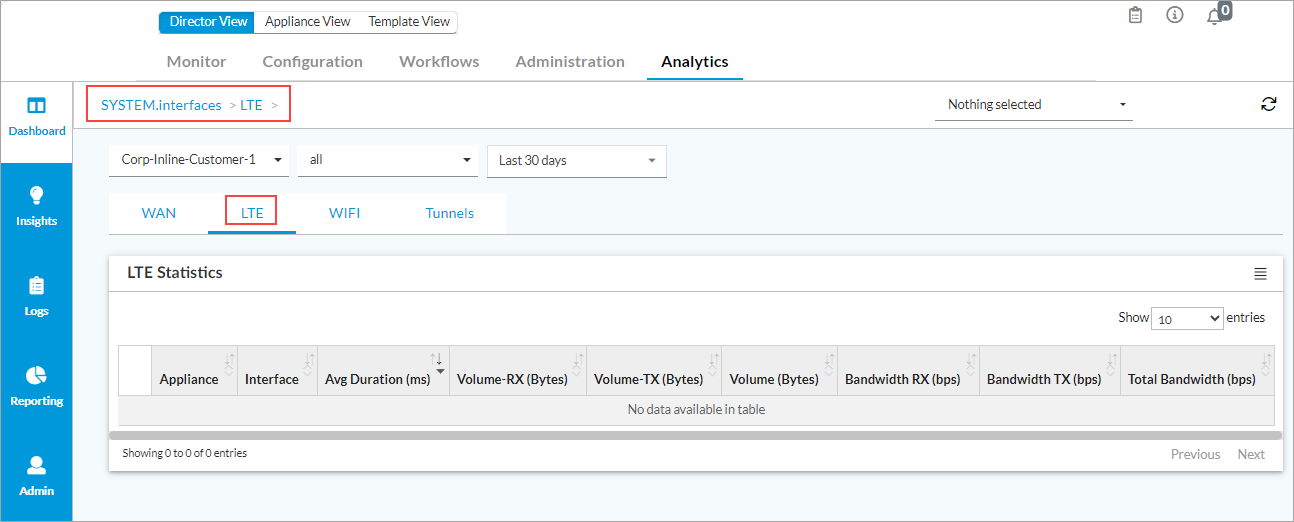Open the Admin user icon

pyautogui.click(x=36, y=466)
